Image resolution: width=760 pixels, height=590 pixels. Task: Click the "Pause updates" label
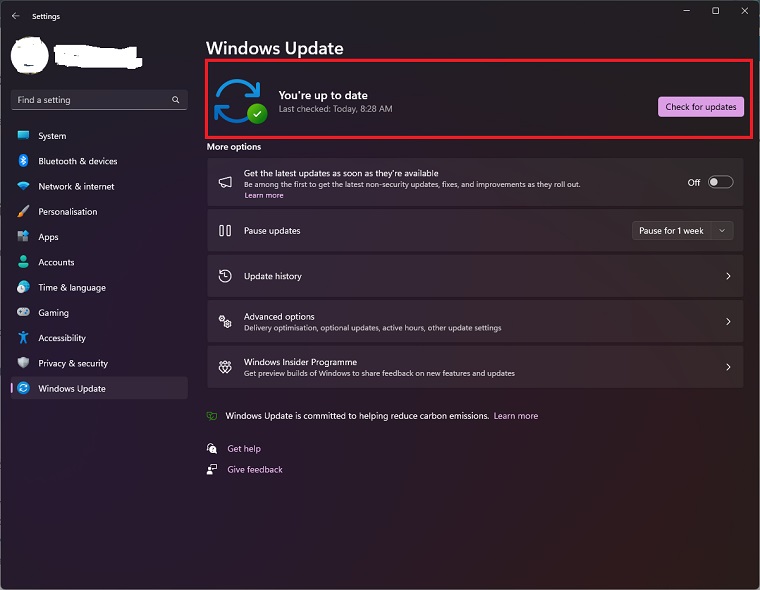pyautogui.click(x=272, y=231)
